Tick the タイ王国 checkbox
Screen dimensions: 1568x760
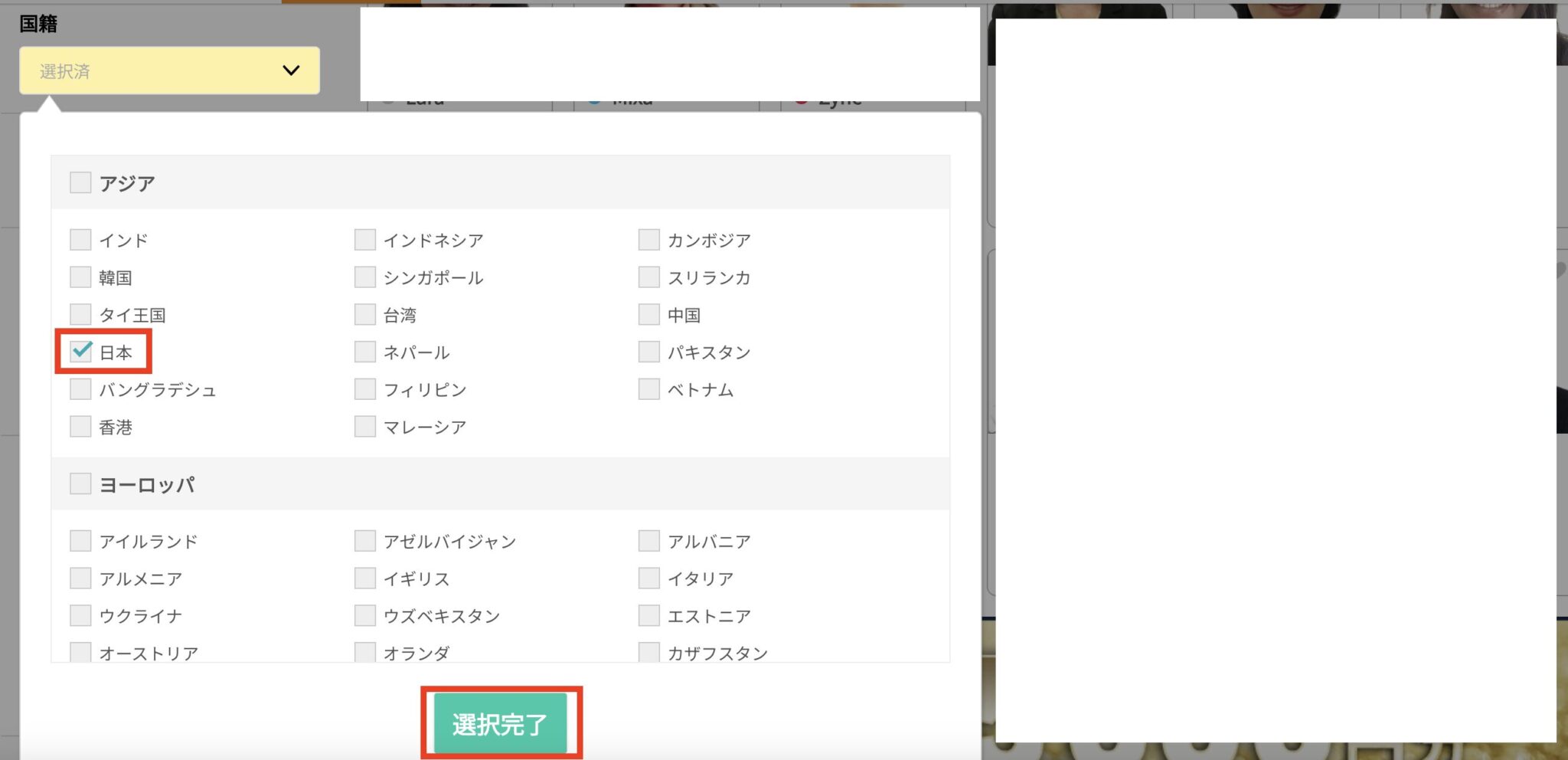pos(80,315)
